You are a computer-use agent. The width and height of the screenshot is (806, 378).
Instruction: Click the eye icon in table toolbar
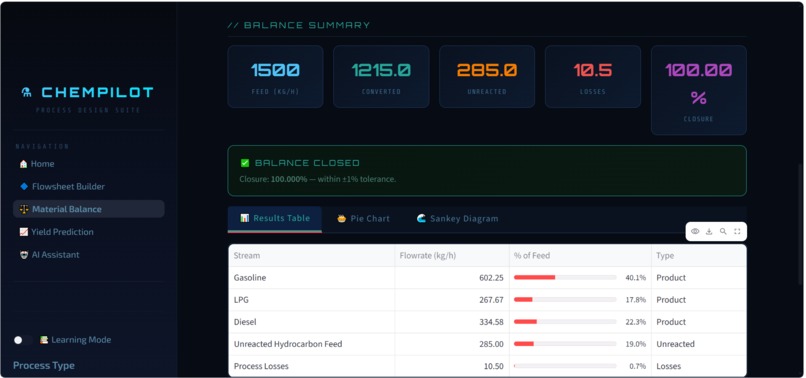(695, 231)
